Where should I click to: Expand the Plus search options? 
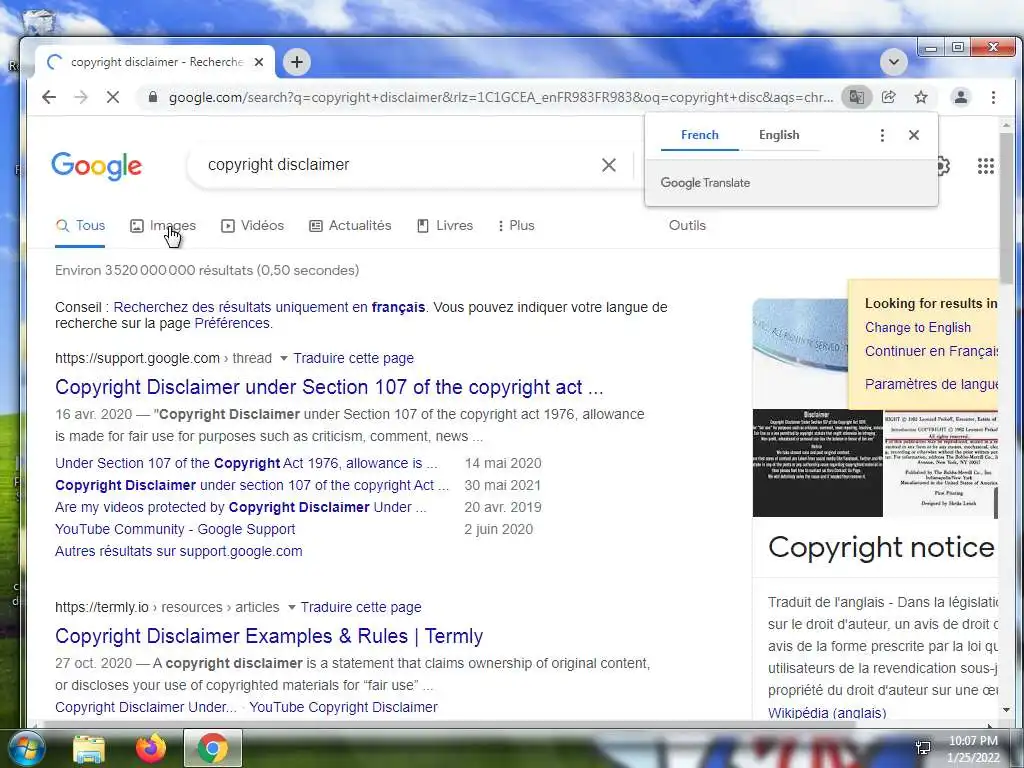[x=516, y=225]
